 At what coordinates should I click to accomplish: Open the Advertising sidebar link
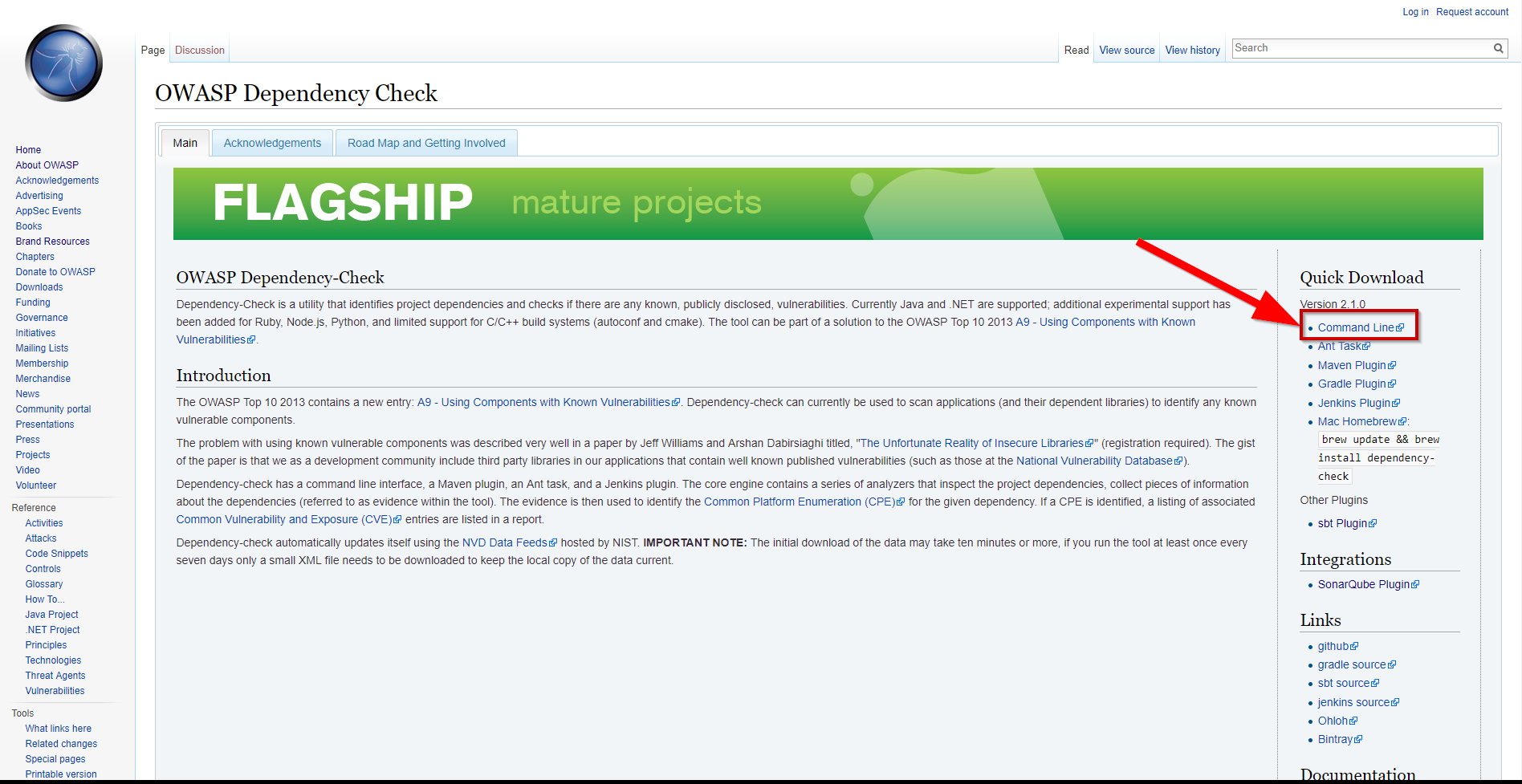[x=39, y=196]
